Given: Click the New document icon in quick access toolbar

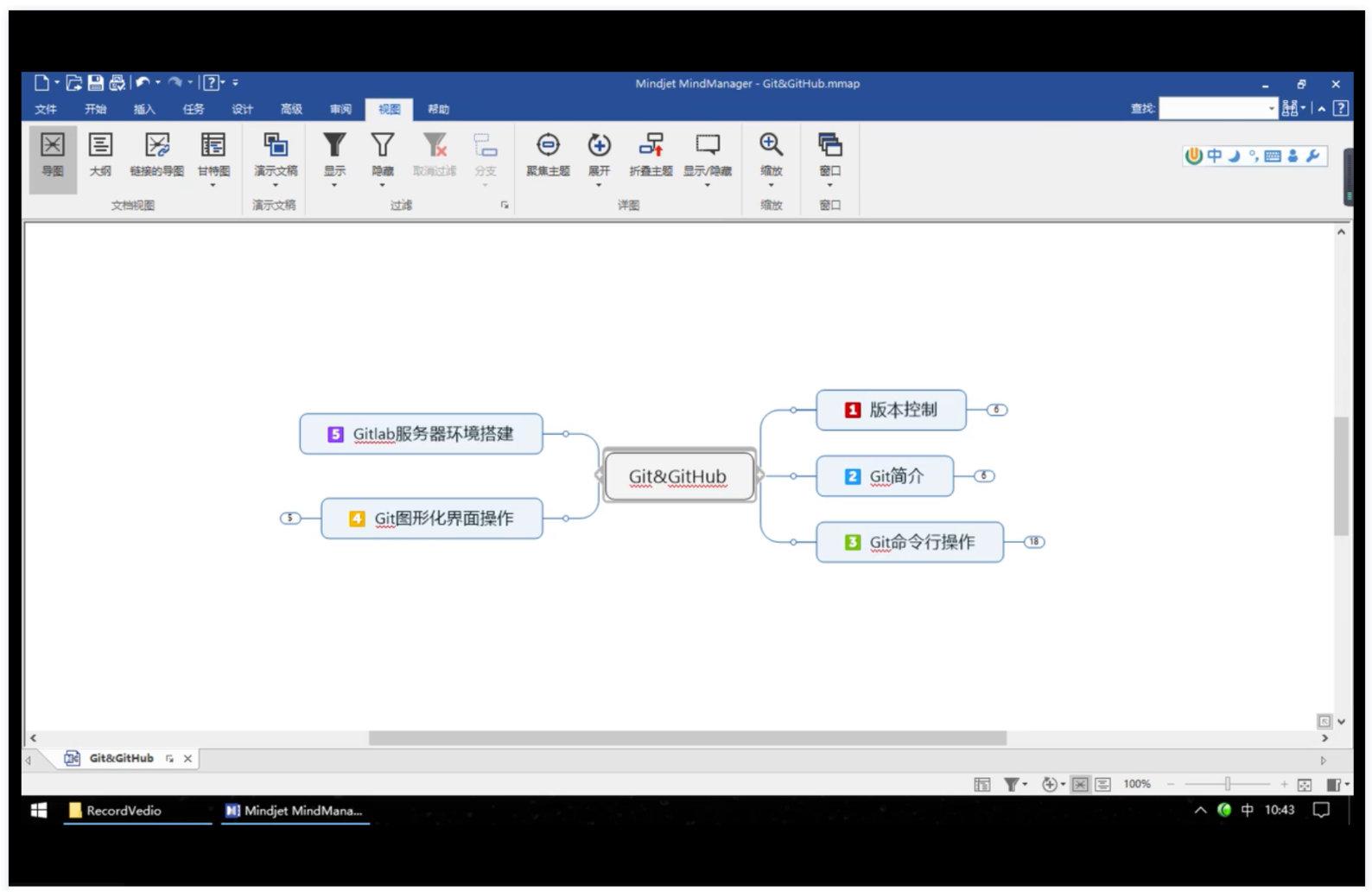Looking at the screenshot, I should pos(41,83).
